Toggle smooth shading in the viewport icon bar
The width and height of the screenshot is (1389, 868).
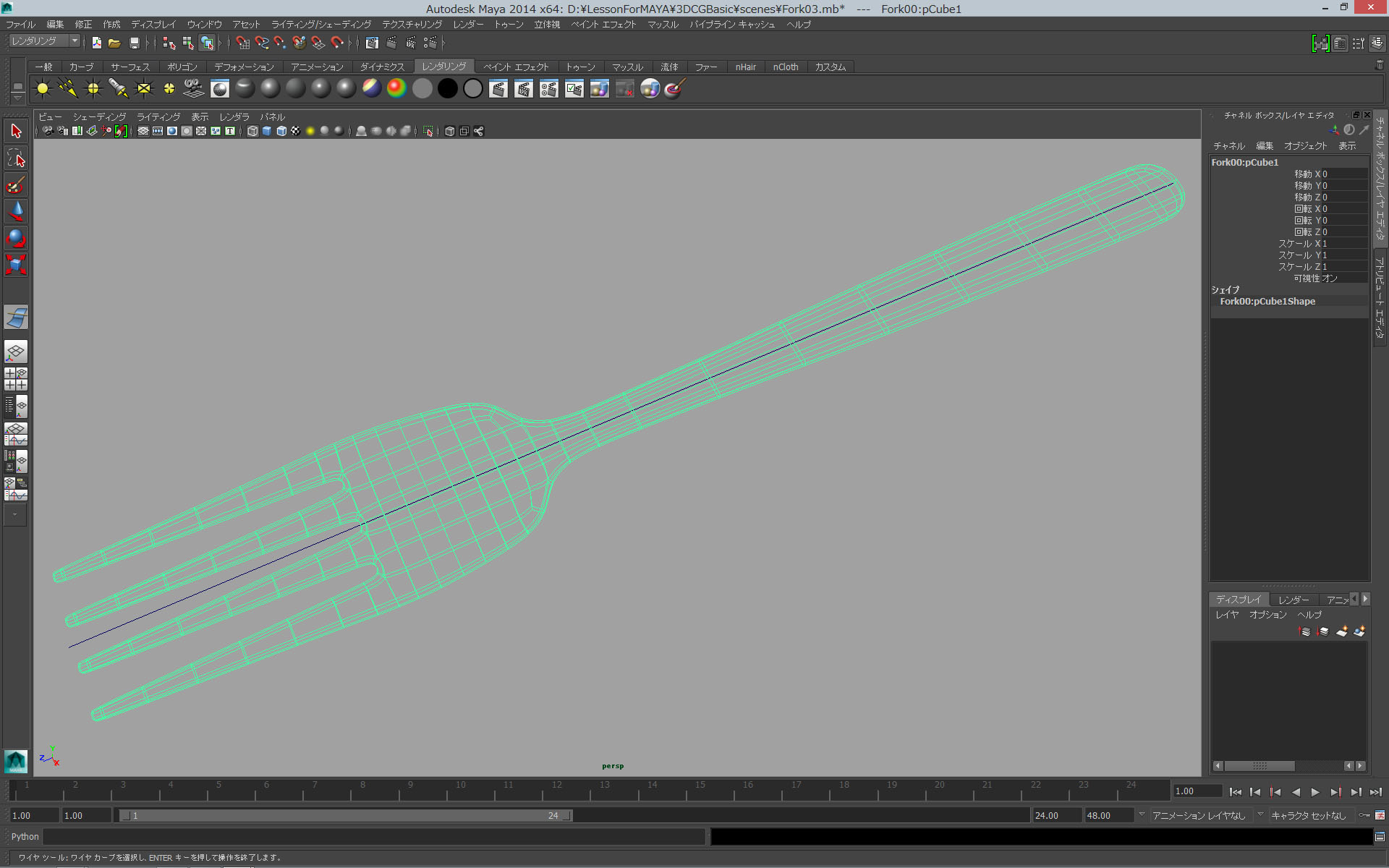pyautogui.click(x=268, y=131)
